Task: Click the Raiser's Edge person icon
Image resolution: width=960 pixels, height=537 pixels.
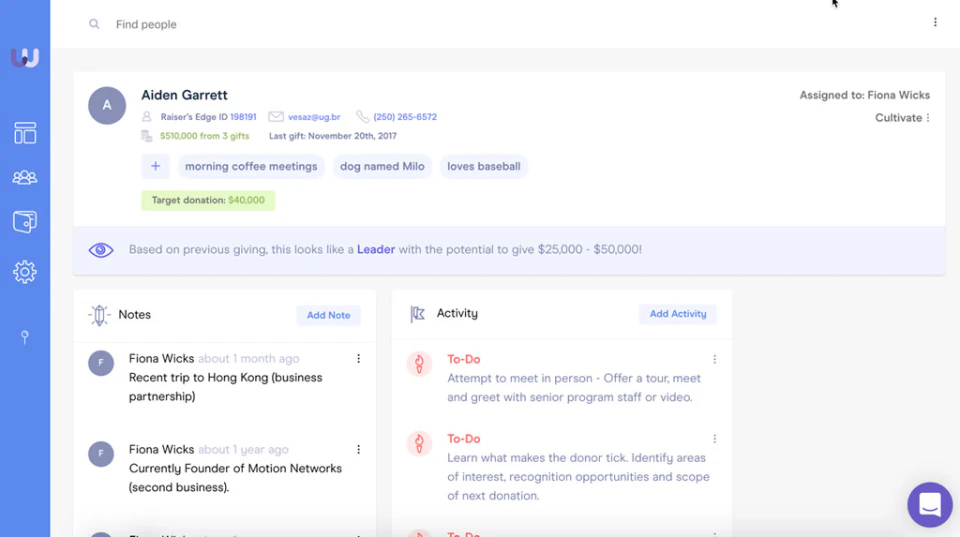Action: point(146,116)
